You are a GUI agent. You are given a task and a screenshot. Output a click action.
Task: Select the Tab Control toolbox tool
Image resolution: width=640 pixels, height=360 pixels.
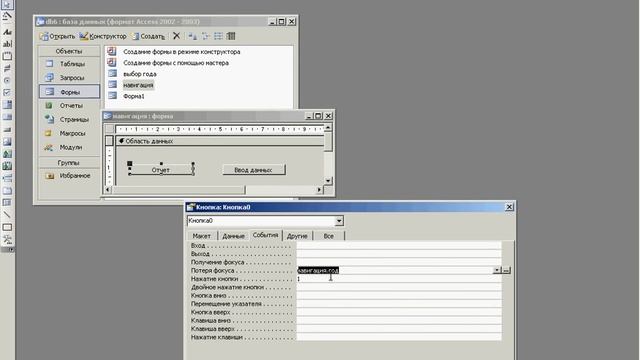pos(7,191)
